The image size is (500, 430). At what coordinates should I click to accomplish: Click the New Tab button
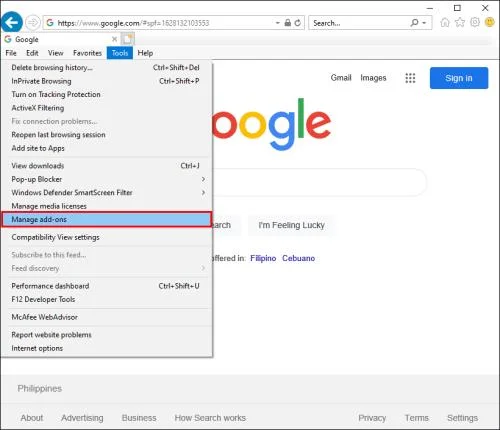pos(128,39)
